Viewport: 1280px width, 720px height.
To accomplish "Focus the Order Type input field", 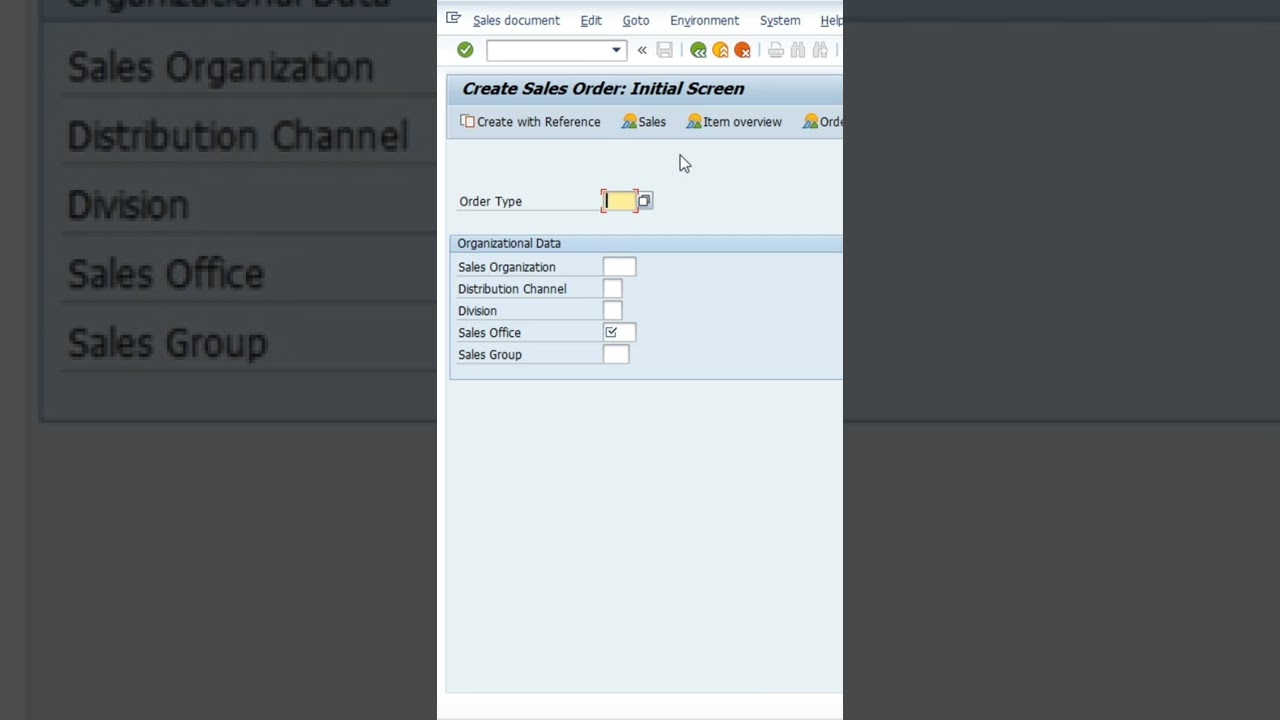I will tap(619, 201).
